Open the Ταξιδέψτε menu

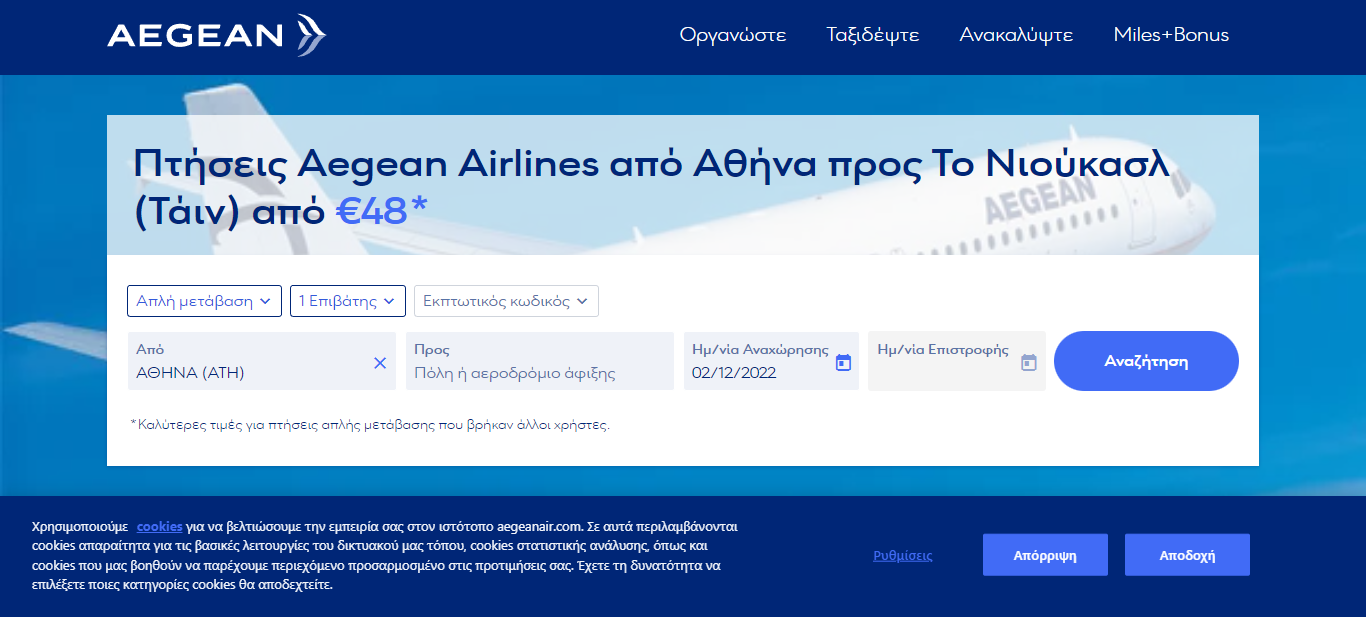(x=872, y=35)
